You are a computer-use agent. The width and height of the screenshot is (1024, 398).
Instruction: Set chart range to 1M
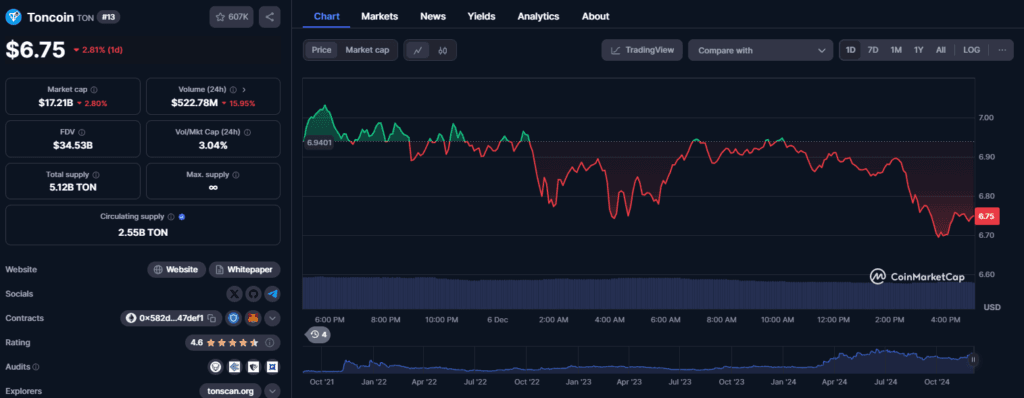896,50
